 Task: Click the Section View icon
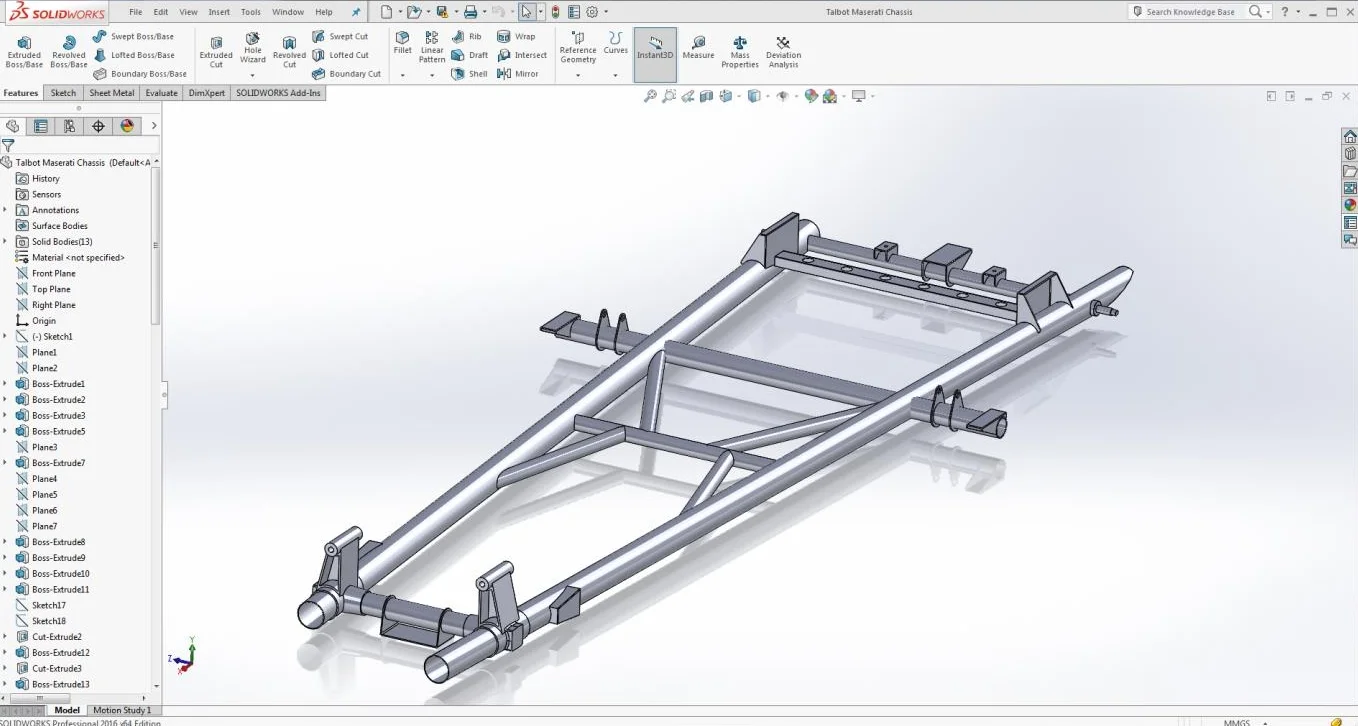click(706, 96)
